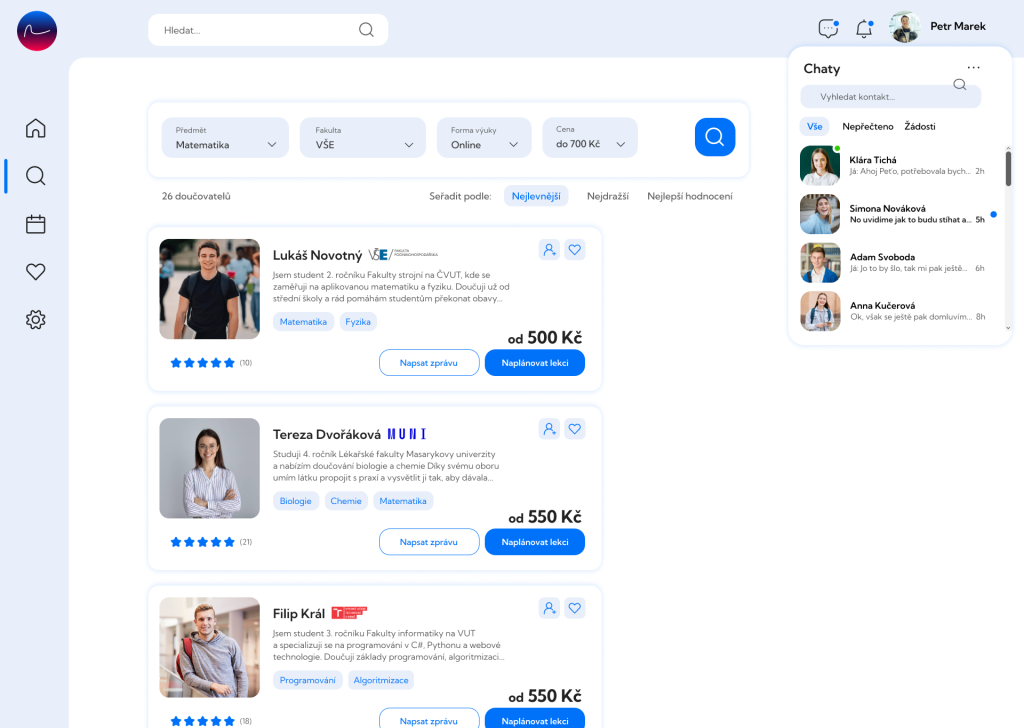Open settings gear in sidebar
This screenshot has height=728, width=1024.
click(x=36, y=319)
